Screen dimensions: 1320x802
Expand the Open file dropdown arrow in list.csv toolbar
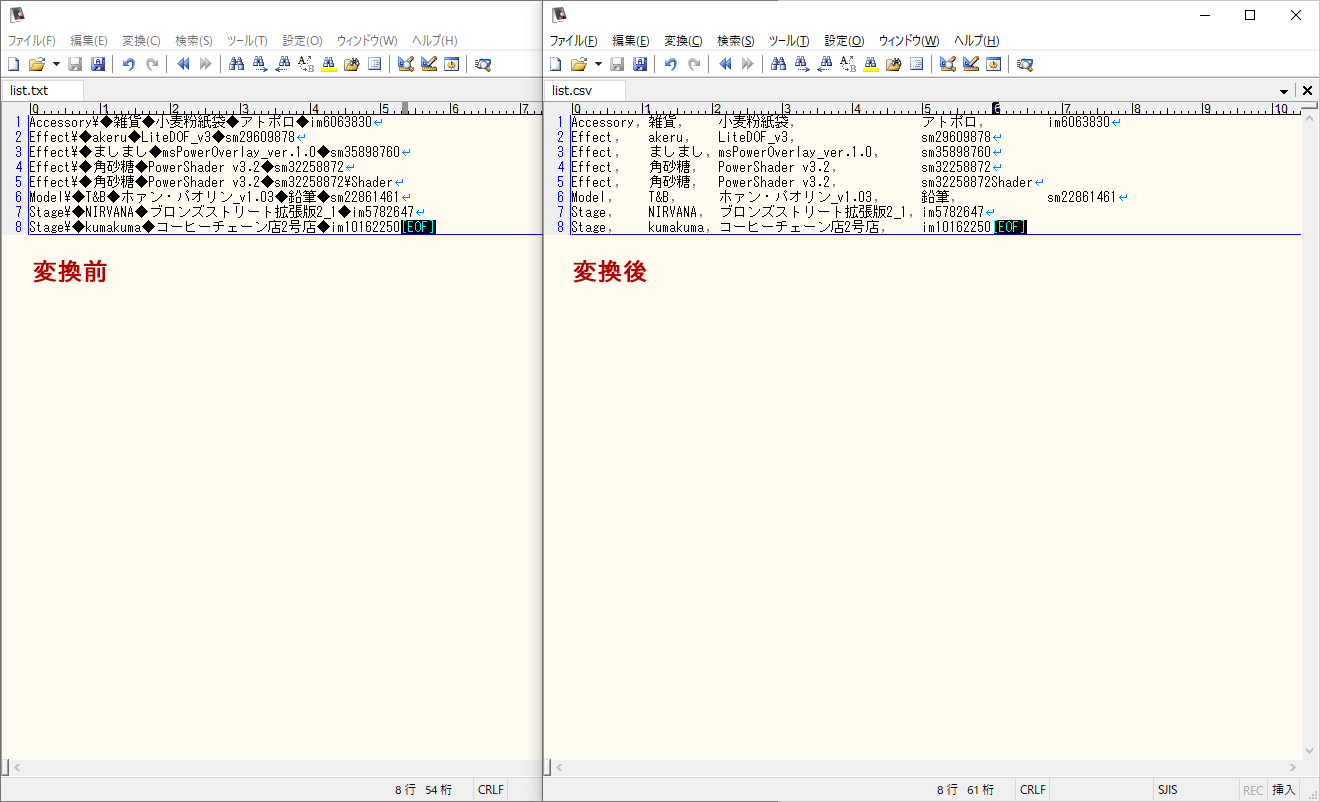click(x=598, y=64)
